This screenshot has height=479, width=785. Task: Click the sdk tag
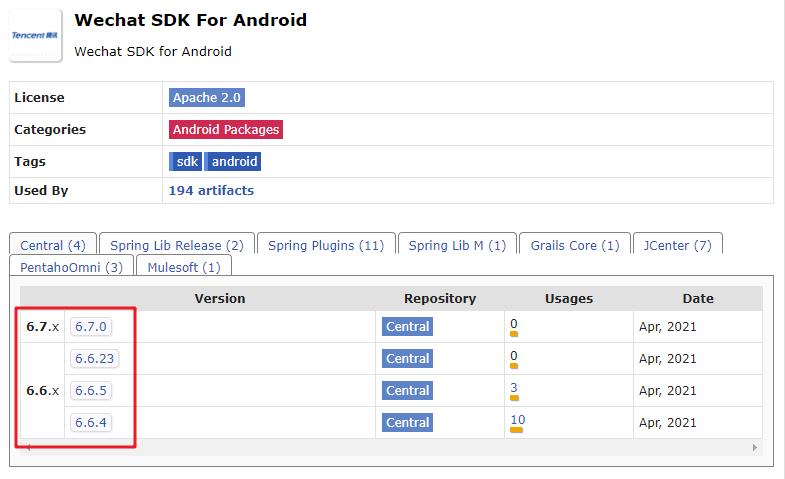pyautogui.click(x=186, y=162)
